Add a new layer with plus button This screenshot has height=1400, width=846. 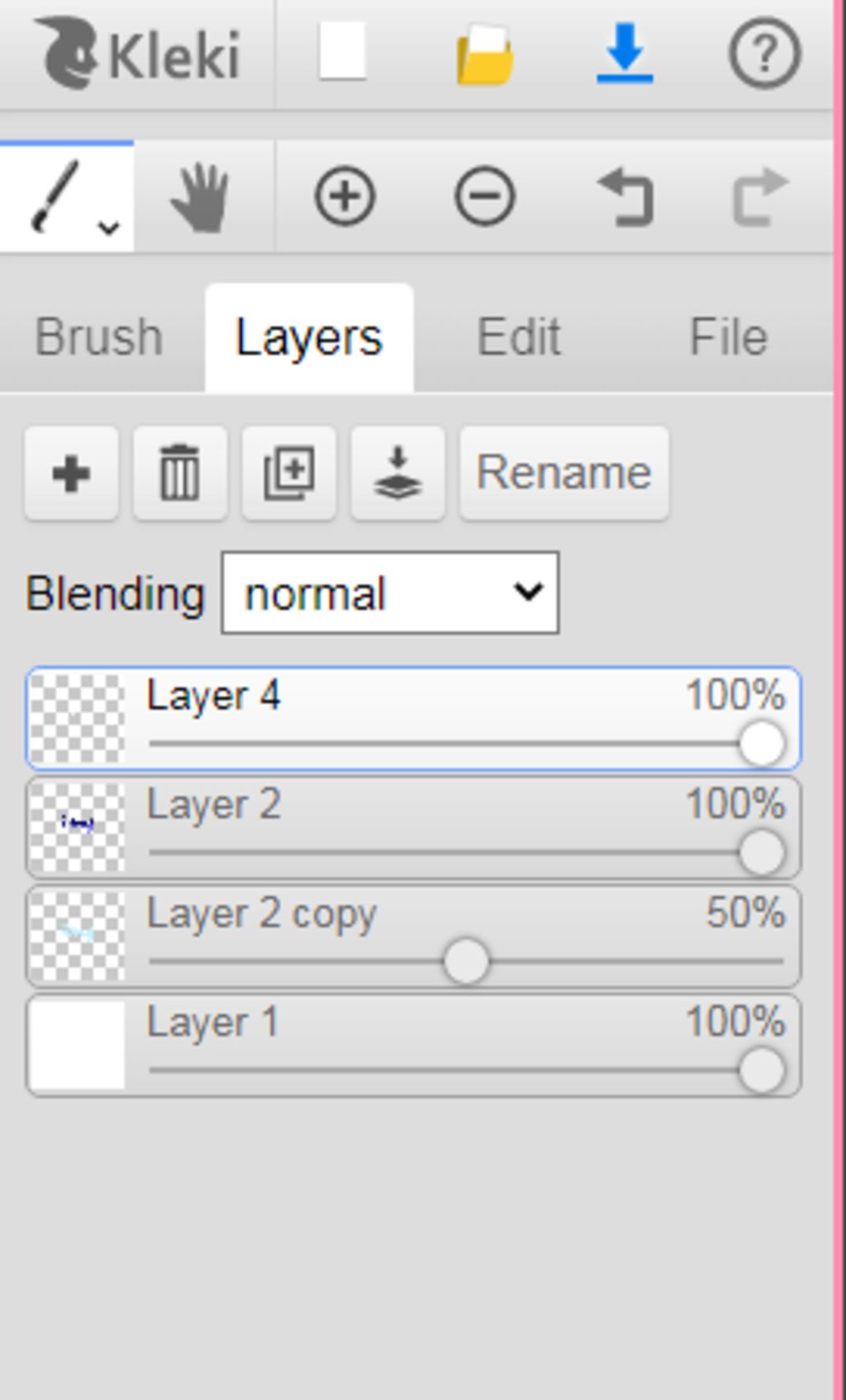pyautogui.click(x=71, y=474)
